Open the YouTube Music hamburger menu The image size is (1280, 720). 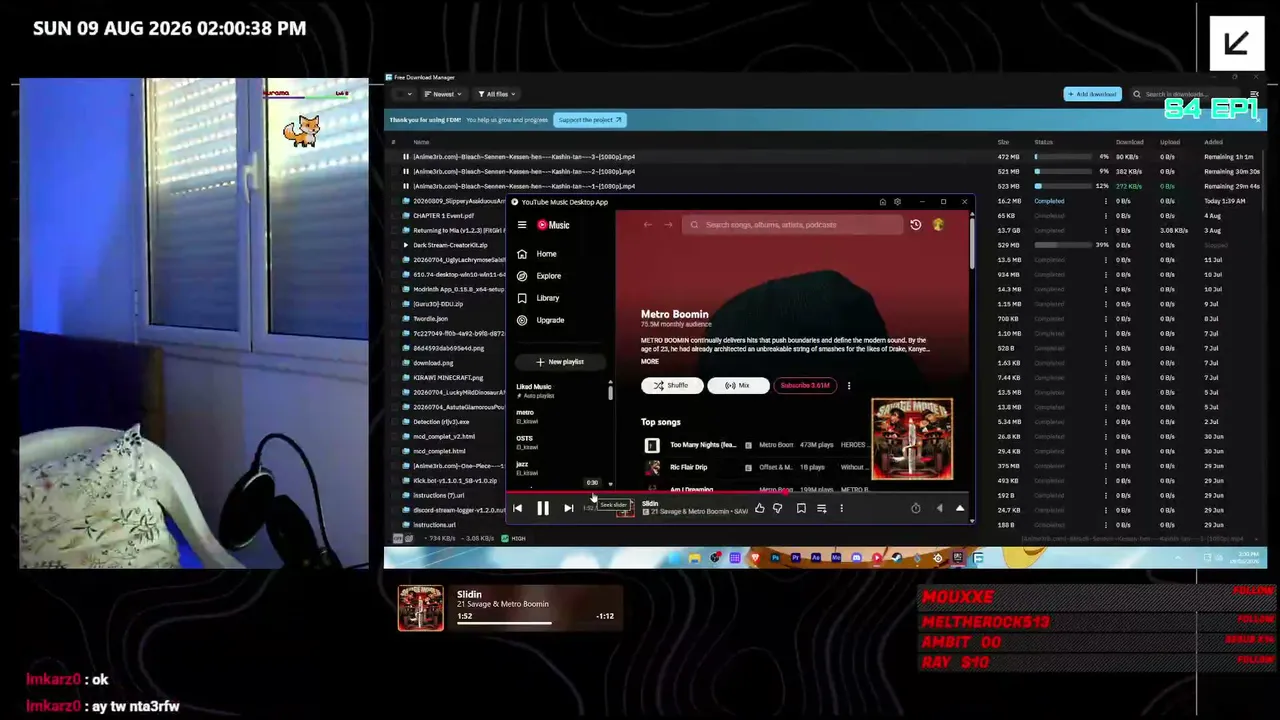coord(521,225)
